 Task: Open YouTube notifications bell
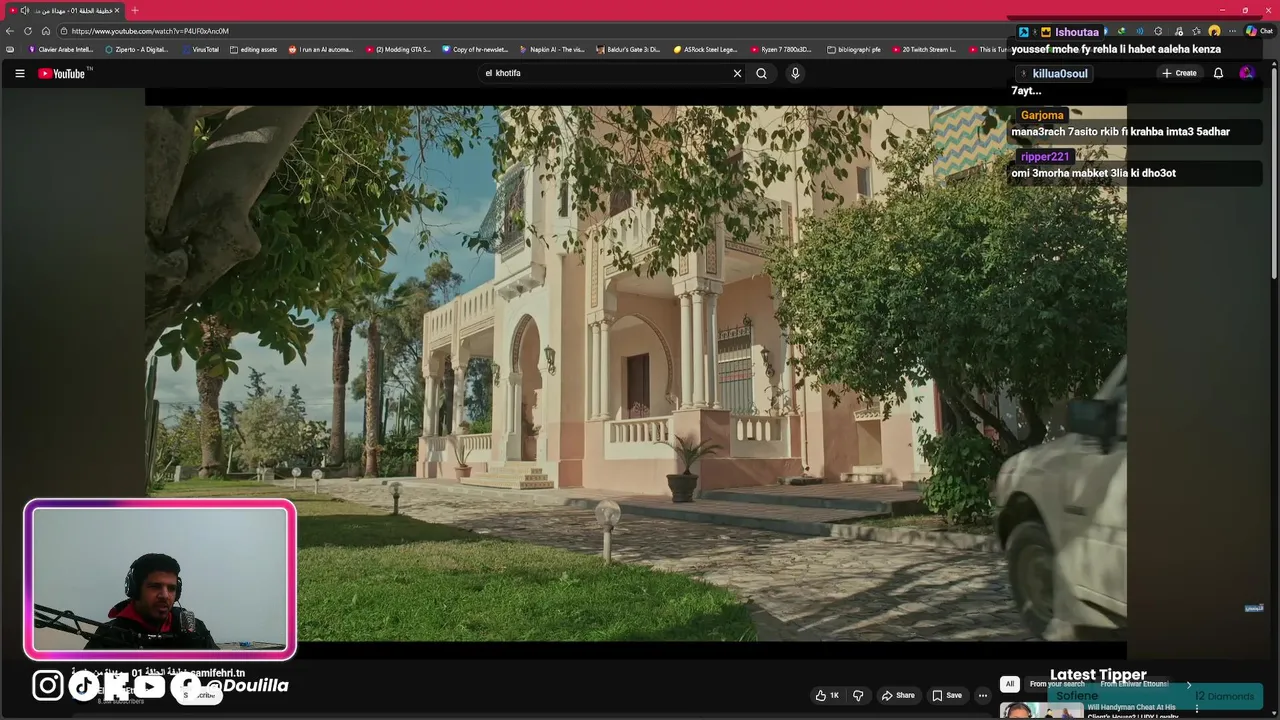click(x=1218, y=73)
